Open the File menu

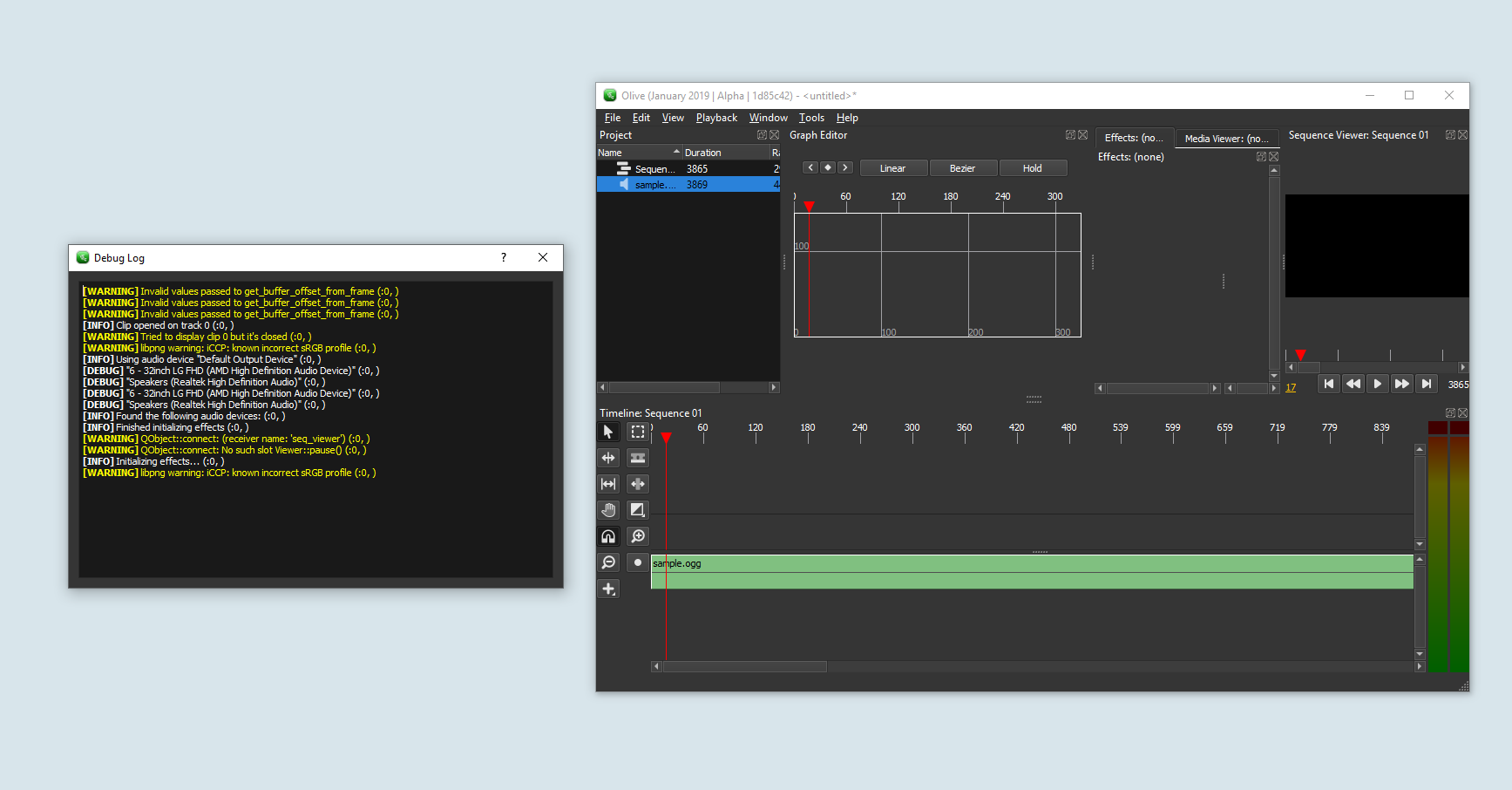coord(613,118)
